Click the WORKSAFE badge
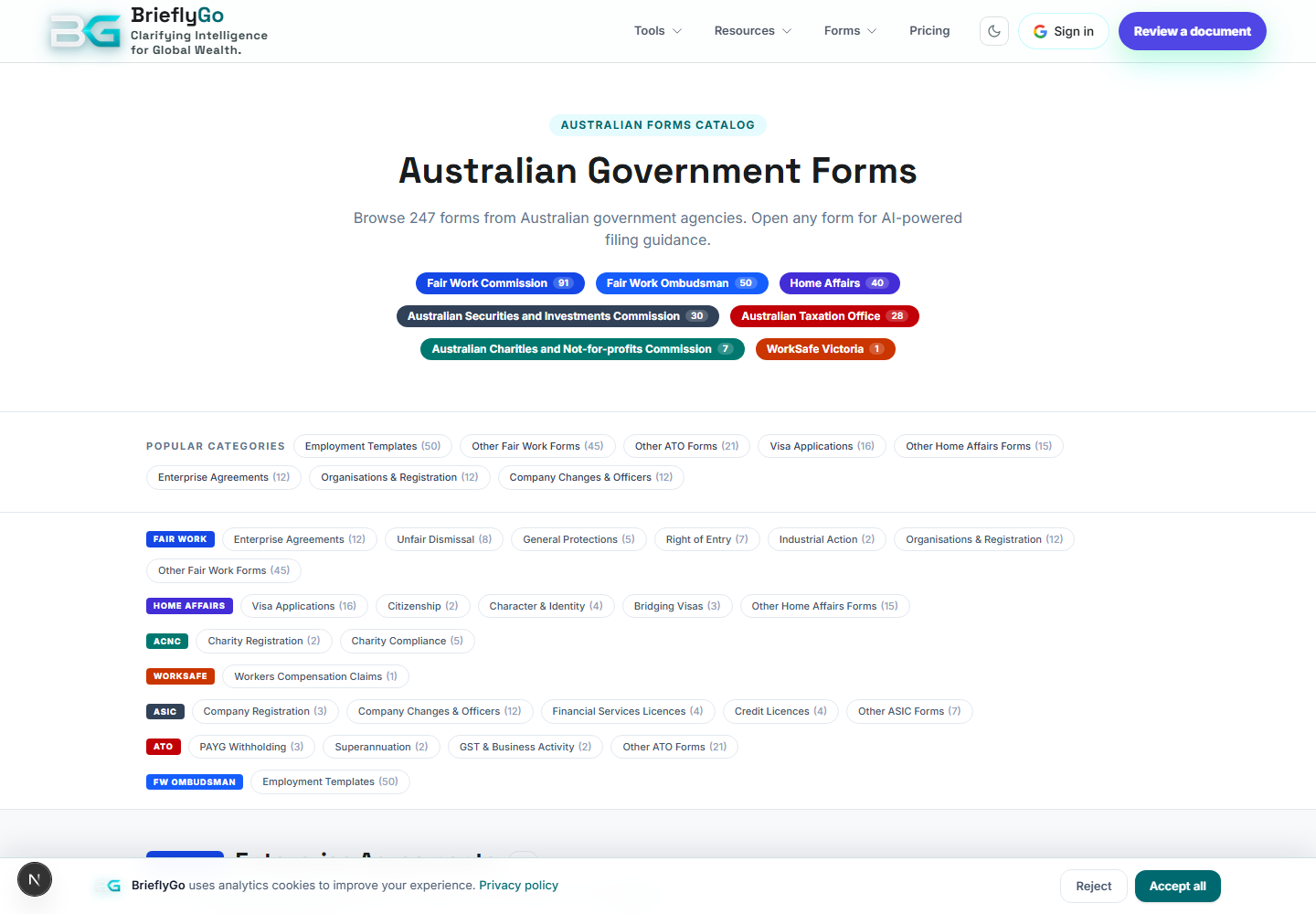 (x=180, y=676)
